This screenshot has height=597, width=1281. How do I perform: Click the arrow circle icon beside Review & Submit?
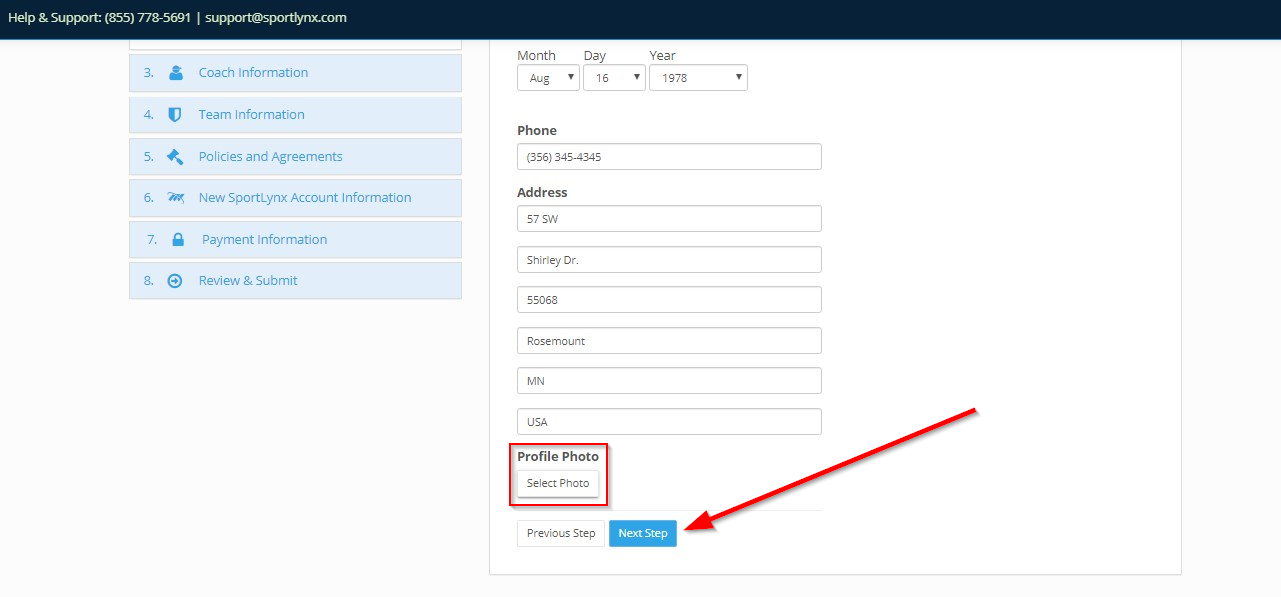(x=175, y=281)
